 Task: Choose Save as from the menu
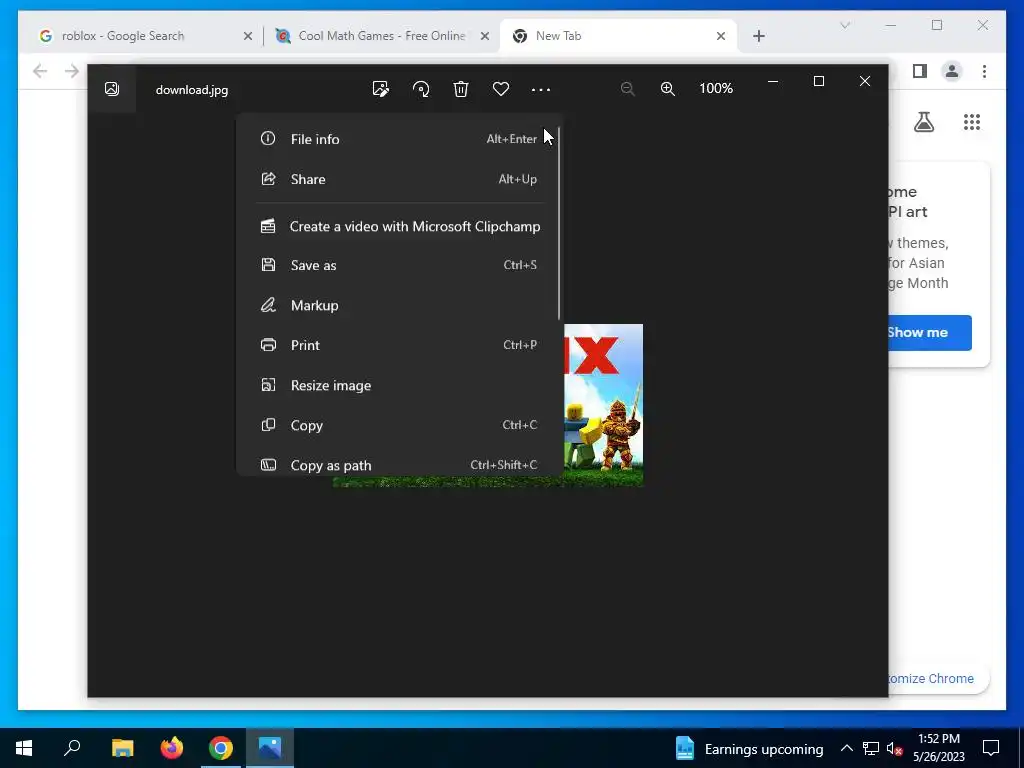pyautogui.click(x=398, y=265)
